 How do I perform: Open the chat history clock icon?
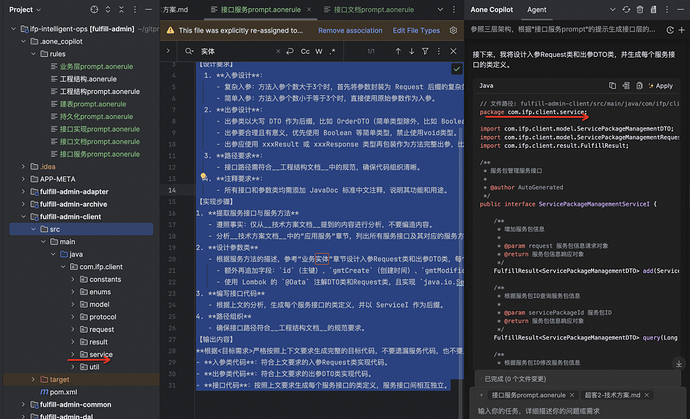tap(670, 30)
